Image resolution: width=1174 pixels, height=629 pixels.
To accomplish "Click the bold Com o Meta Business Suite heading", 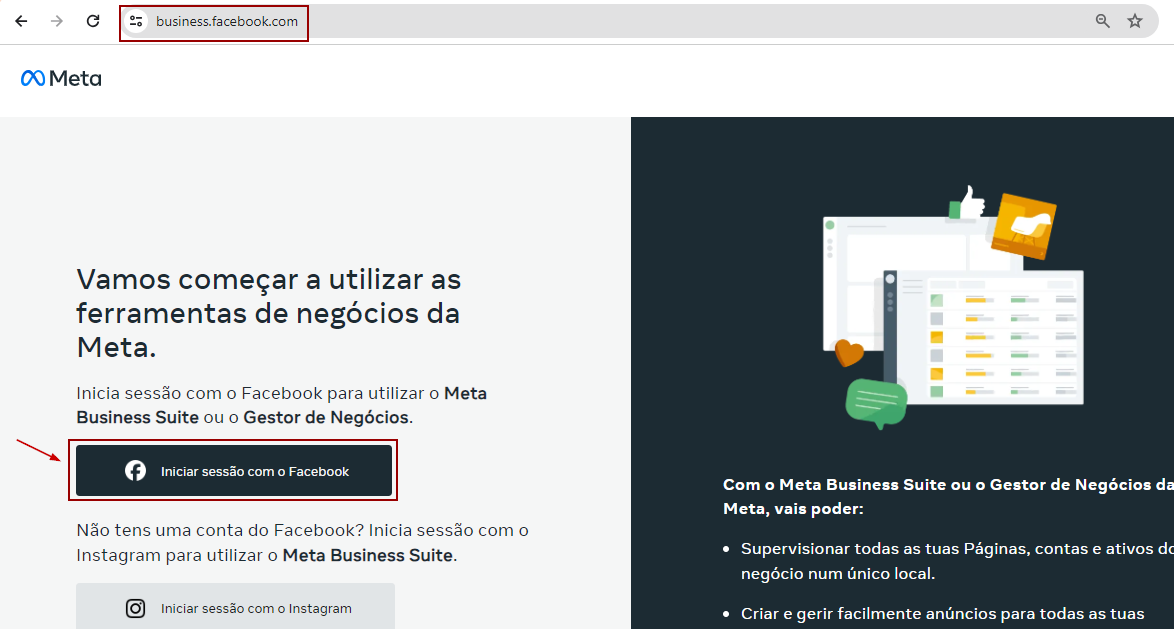I will (946, 496).
